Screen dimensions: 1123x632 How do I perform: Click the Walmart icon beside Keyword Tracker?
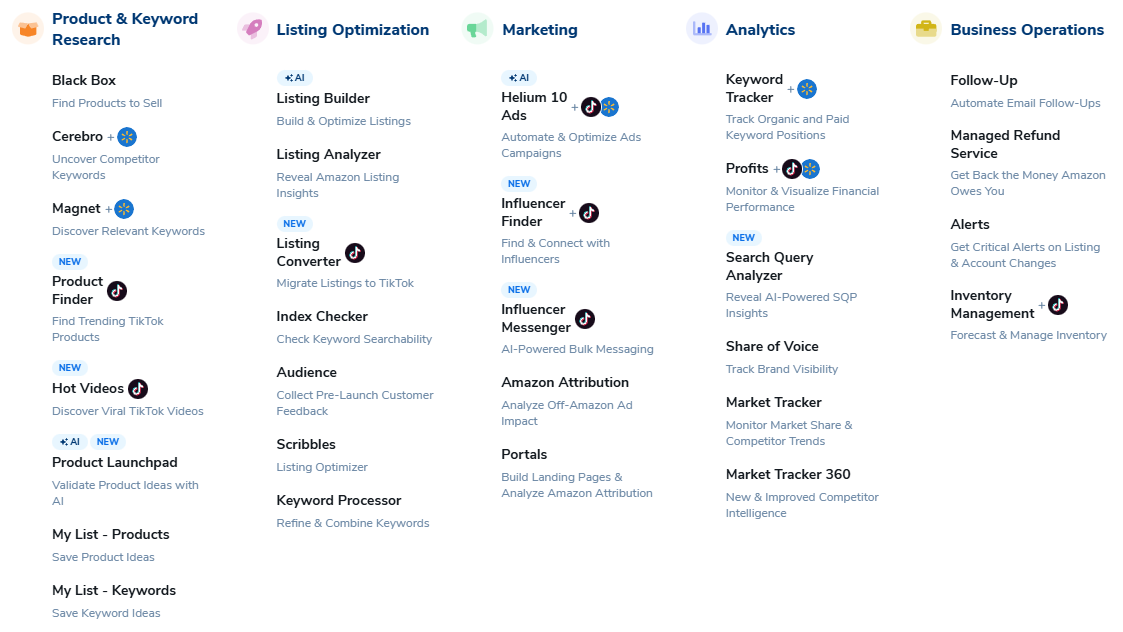point(807,89)
